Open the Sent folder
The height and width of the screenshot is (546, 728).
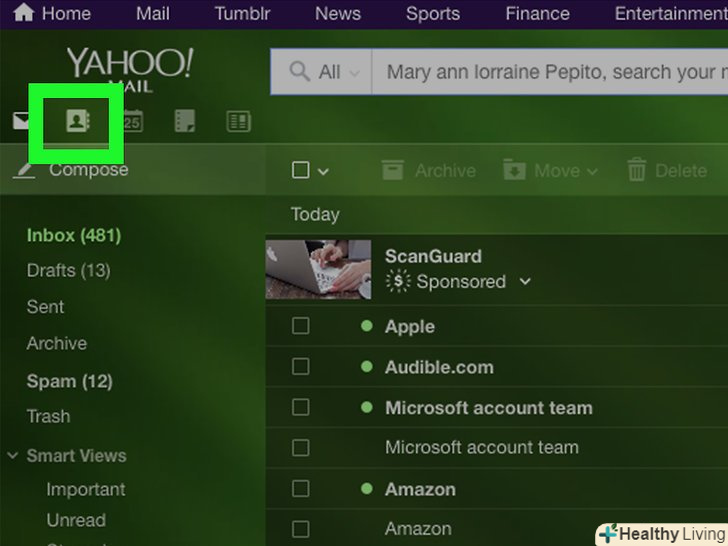click(46, 307)
